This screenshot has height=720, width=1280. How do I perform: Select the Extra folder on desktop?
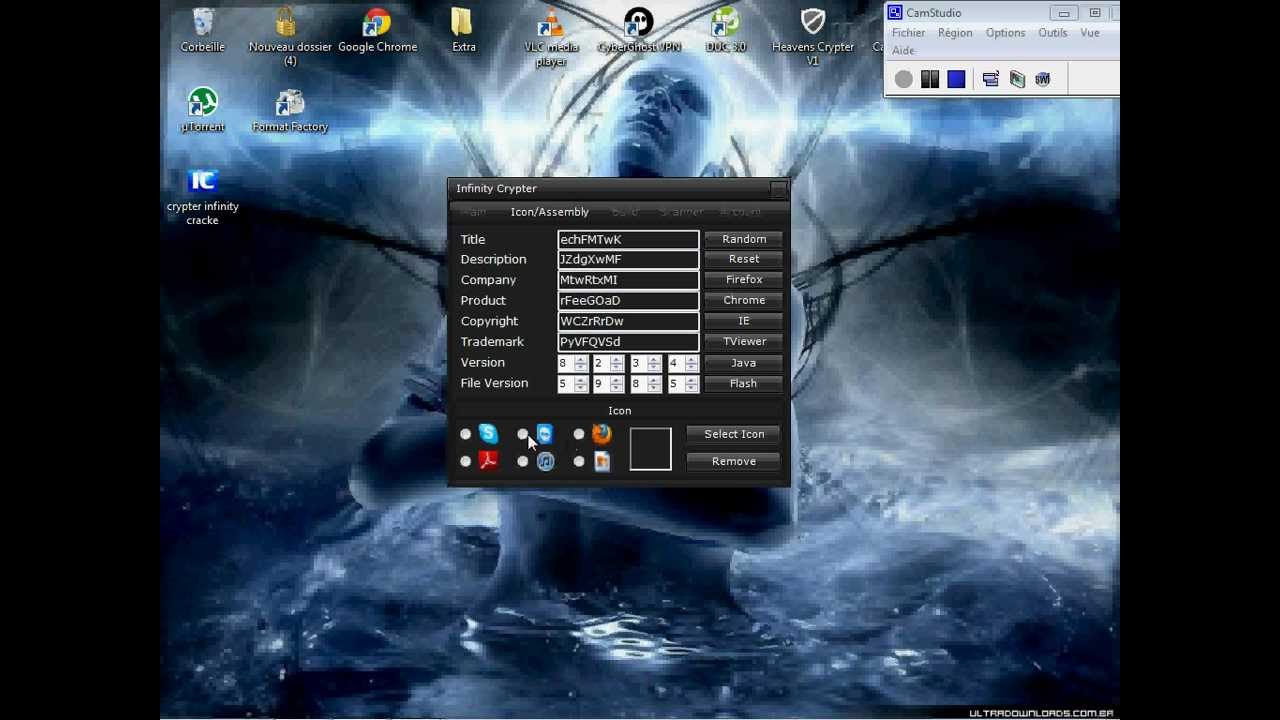coord(464,31)
